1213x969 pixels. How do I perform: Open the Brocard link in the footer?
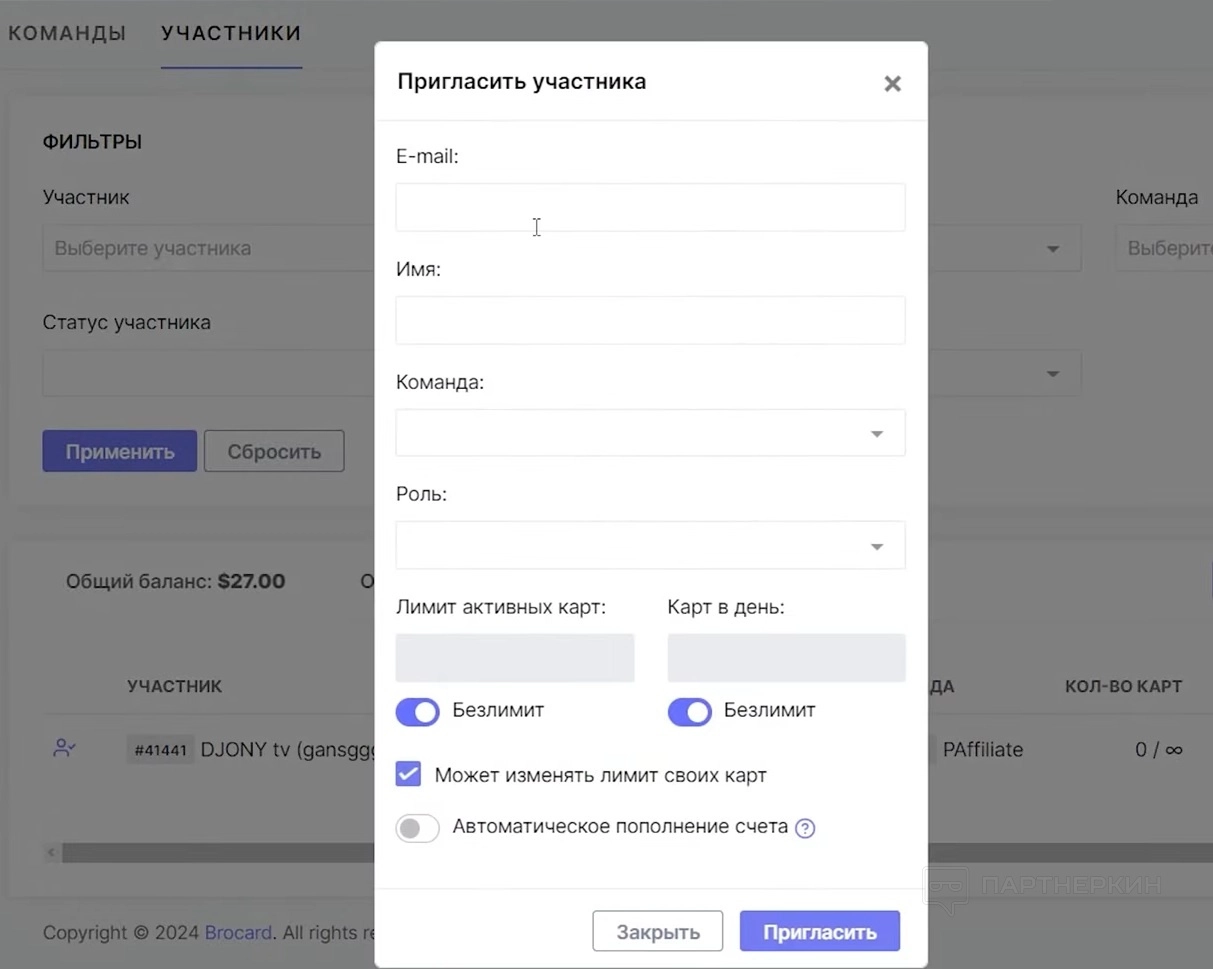[239, 933]
